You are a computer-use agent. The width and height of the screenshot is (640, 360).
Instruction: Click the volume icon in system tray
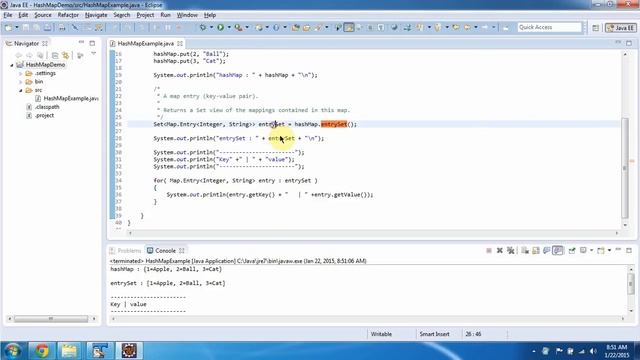[593, 351]
